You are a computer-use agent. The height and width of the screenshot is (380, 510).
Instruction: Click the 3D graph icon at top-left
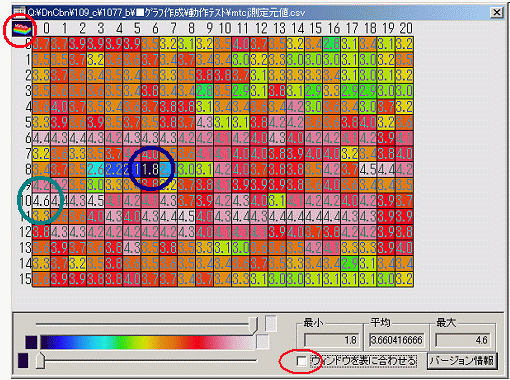click(22, 29)
